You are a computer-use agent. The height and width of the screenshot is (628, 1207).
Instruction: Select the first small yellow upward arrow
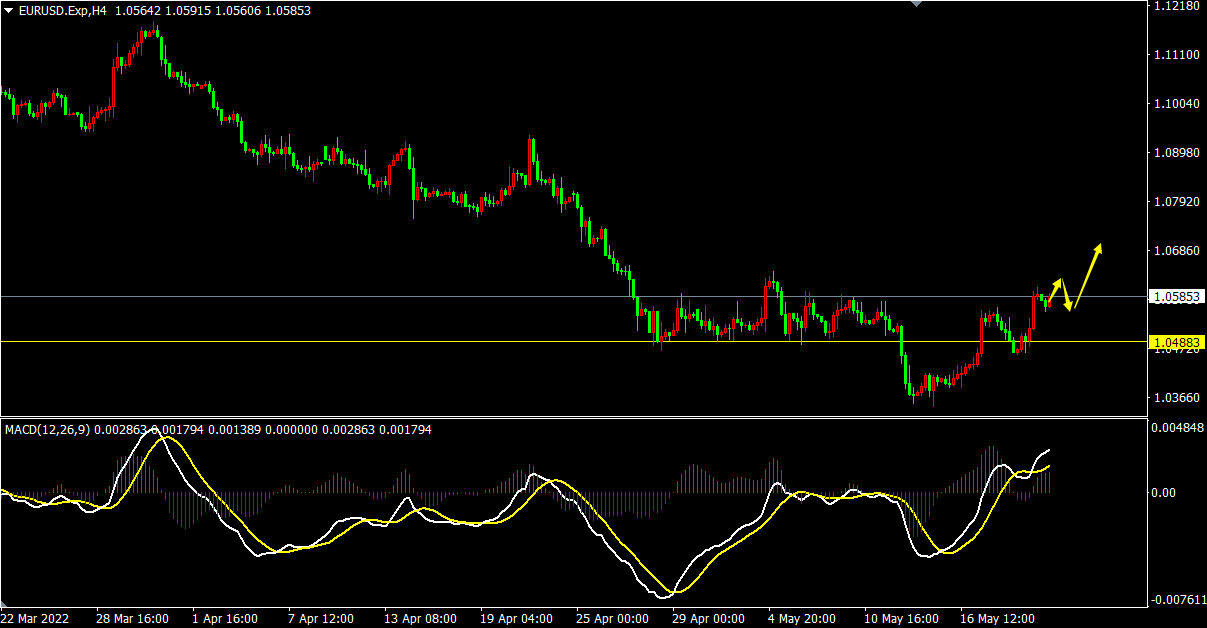[x=1054, y=288]
